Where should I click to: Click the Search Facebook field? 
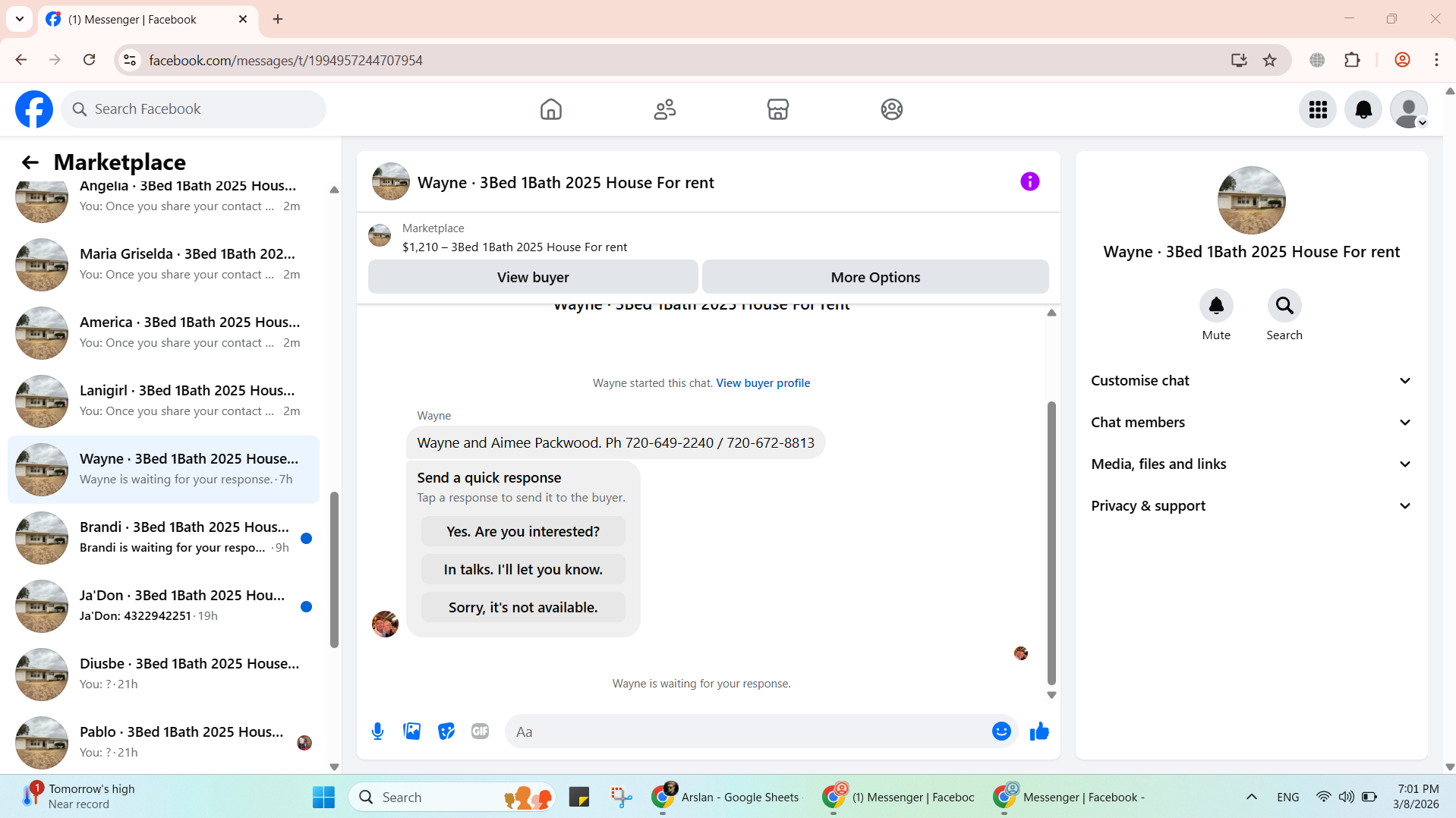[x=194, y=109]
